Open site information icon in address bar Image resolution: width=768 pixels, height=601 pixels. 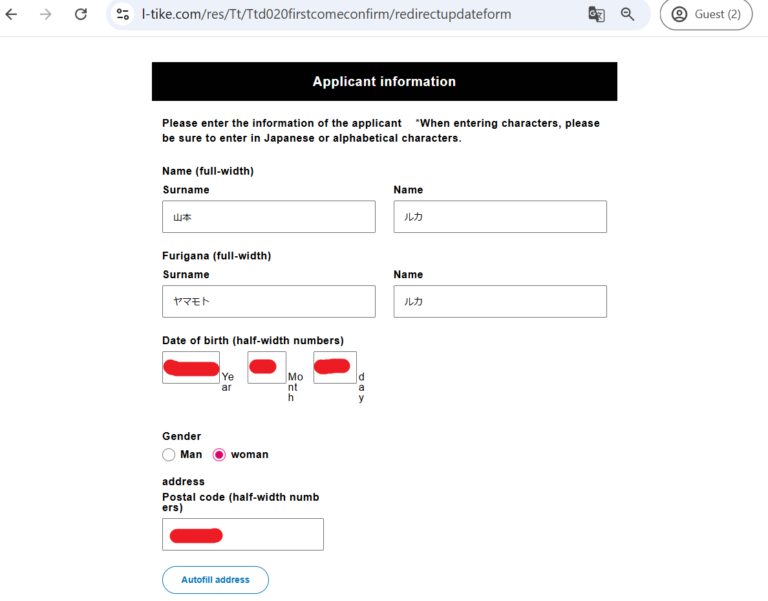123,14
